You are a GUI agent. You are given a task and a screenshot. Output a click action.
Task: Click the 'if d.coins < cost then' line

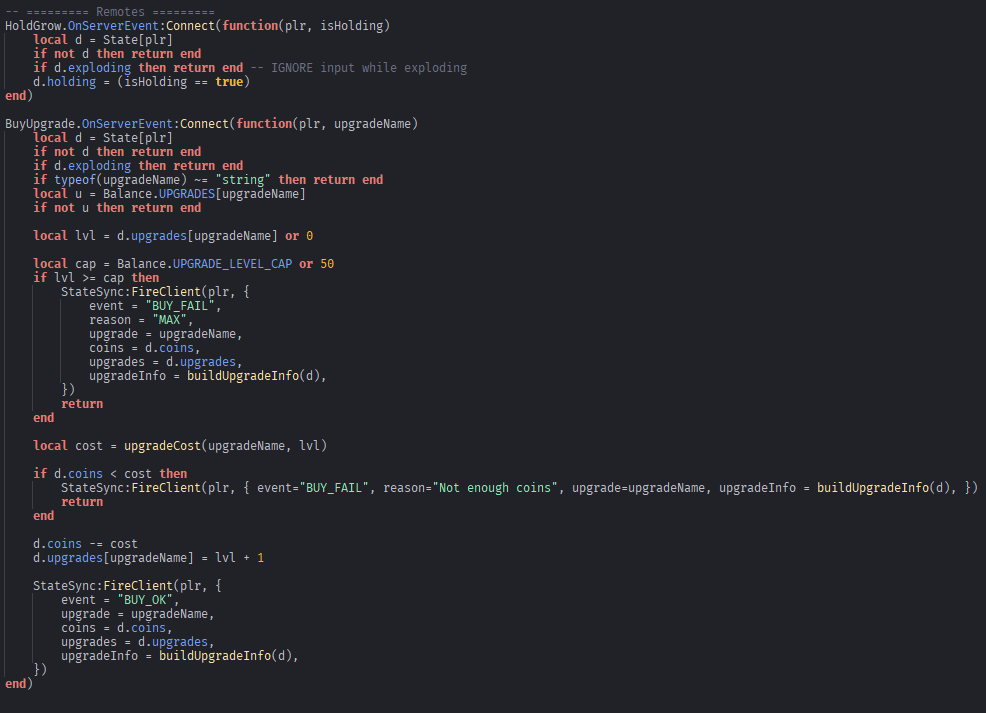110,474
